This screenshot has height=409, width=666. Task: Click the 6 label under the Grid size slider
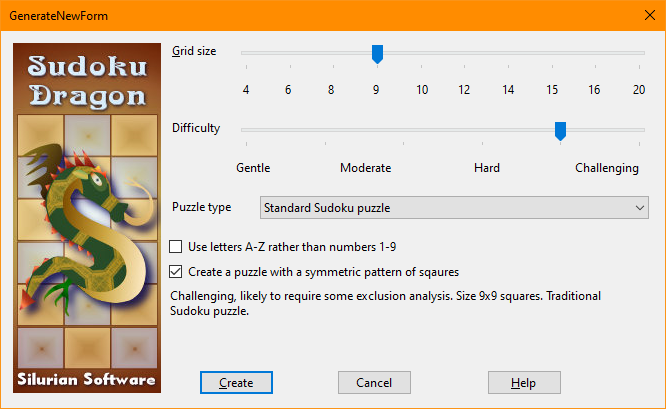(288, 90)
